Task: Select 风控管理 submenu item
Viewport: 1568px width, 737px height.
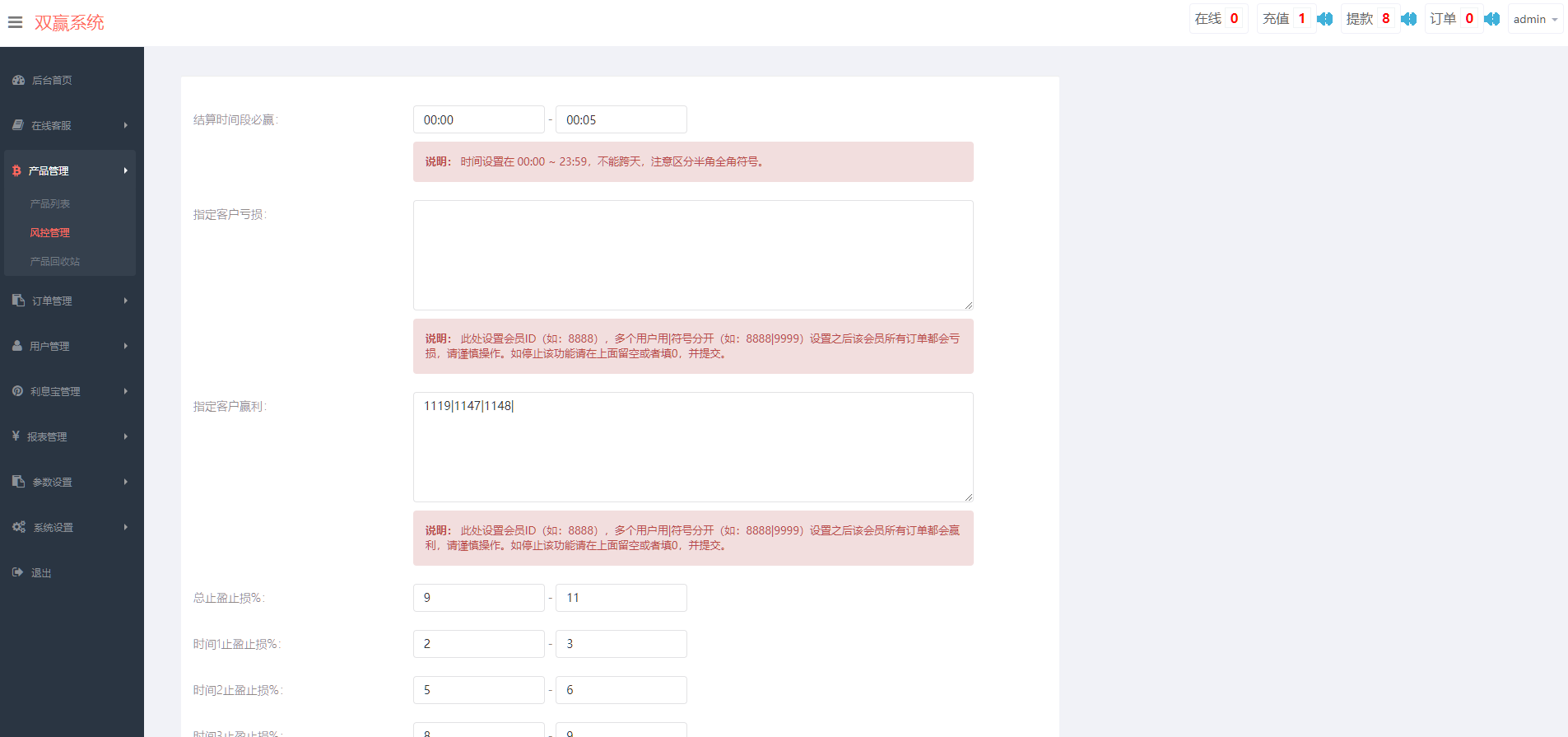Action: (x=50, y=232)
